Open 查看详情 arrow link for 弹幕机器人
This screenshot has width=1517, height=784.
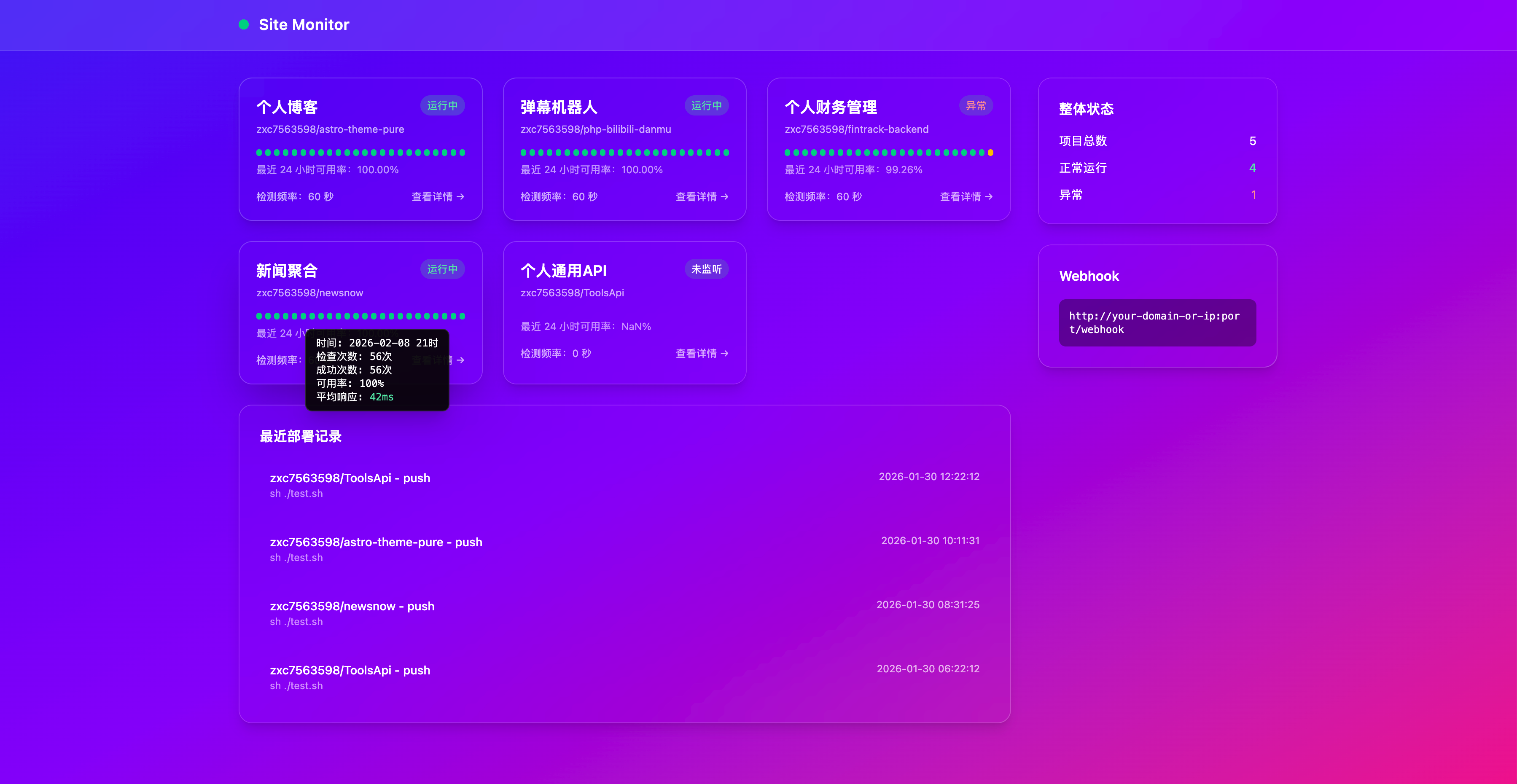(x=702, y=196)
